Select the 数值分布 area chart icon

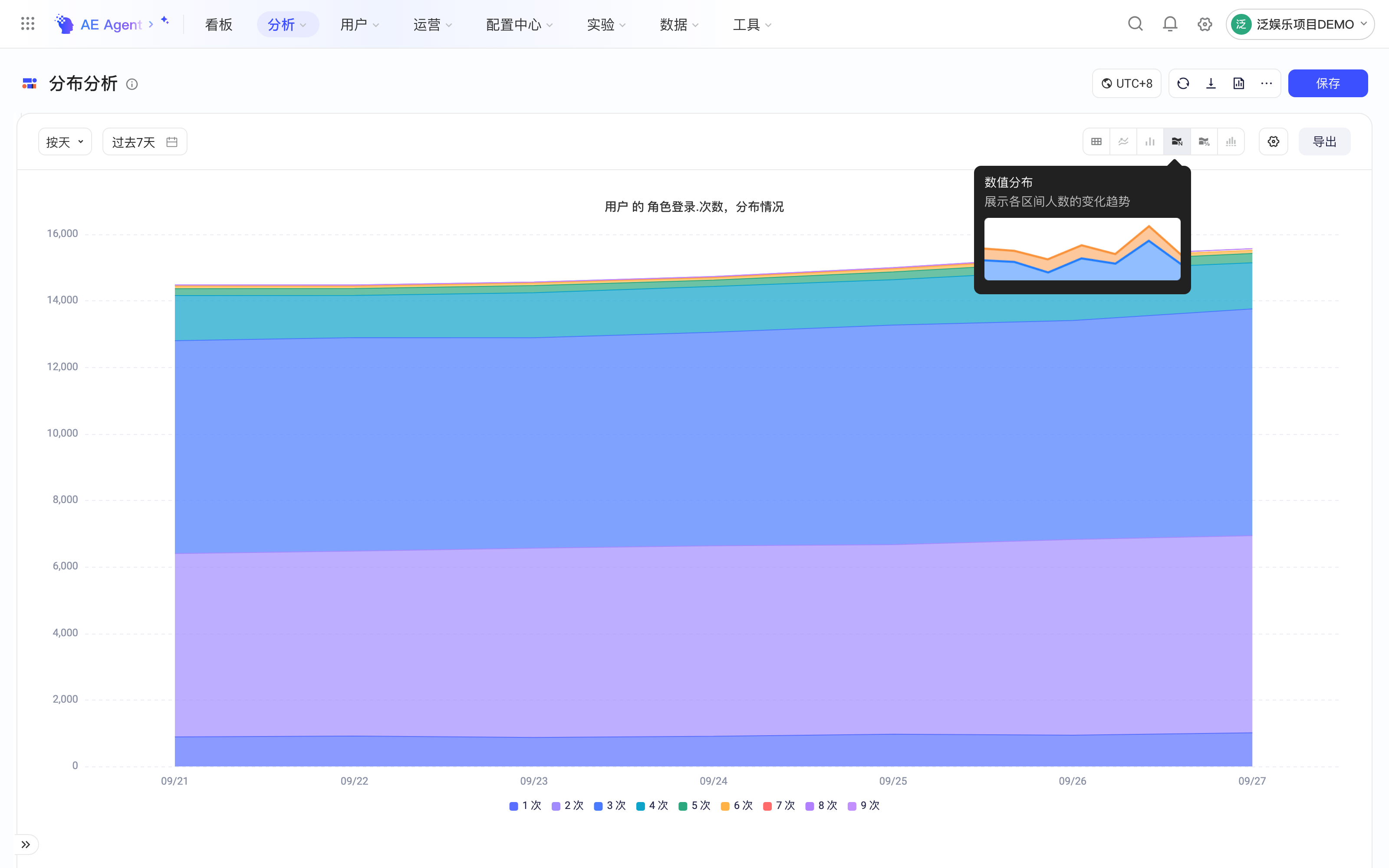point(1177,142)
